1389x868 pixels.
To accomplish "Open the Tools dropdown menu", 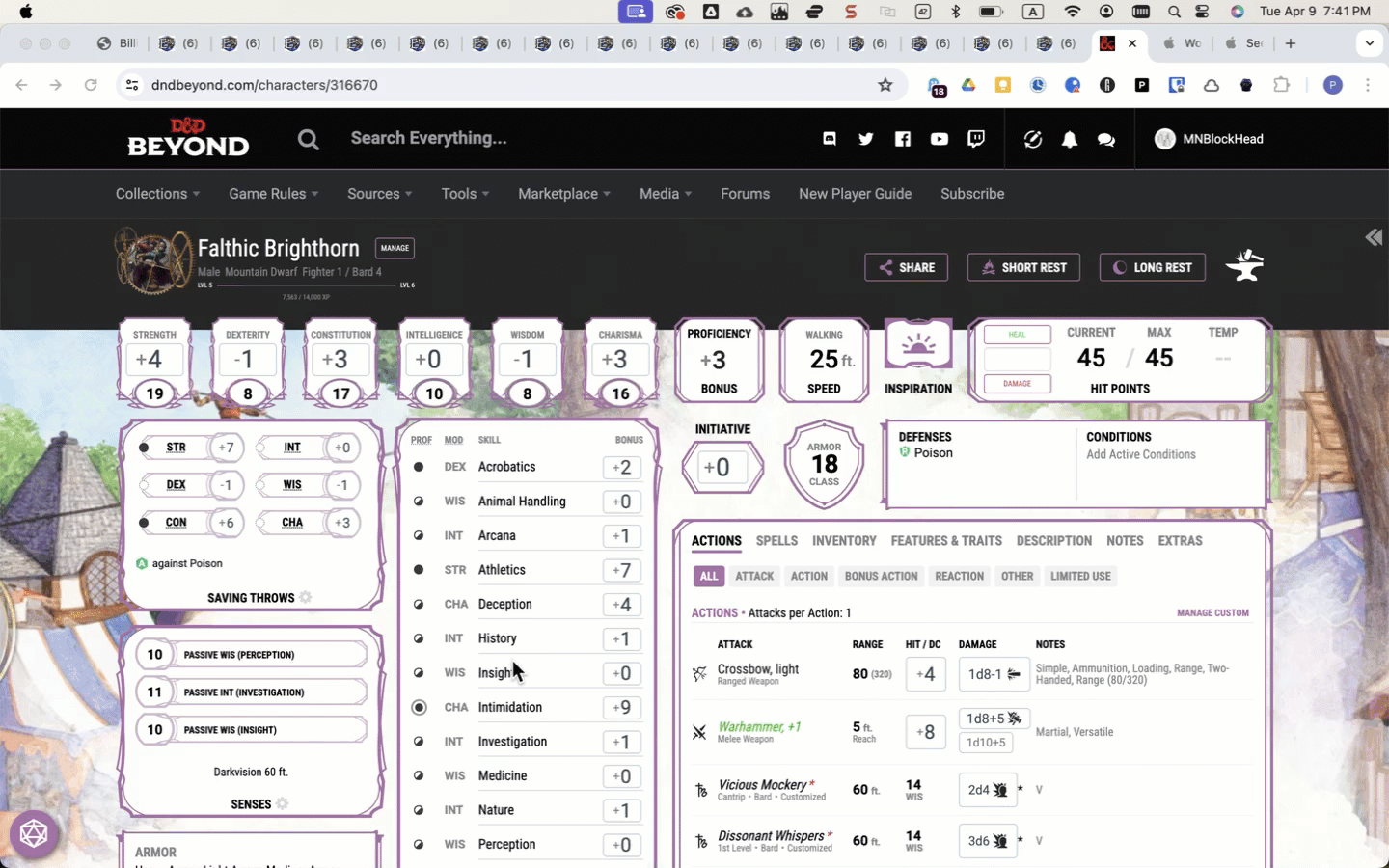I will 465,194.
